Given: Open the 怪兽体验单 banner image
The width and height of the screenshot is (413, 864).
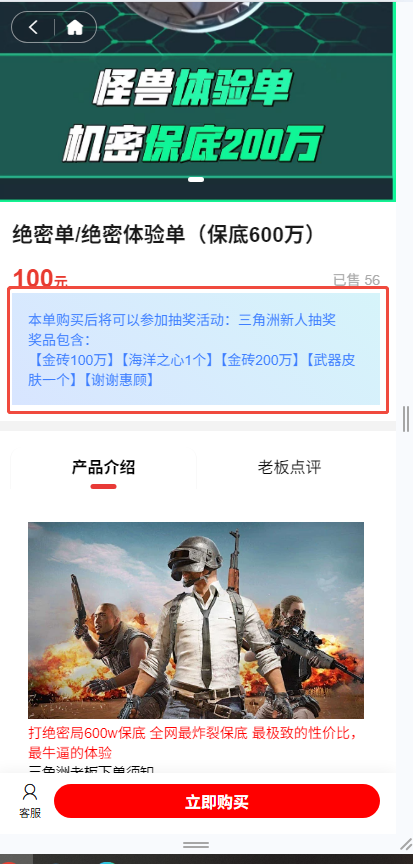Looking at the screenshot, I should point(197,101).
